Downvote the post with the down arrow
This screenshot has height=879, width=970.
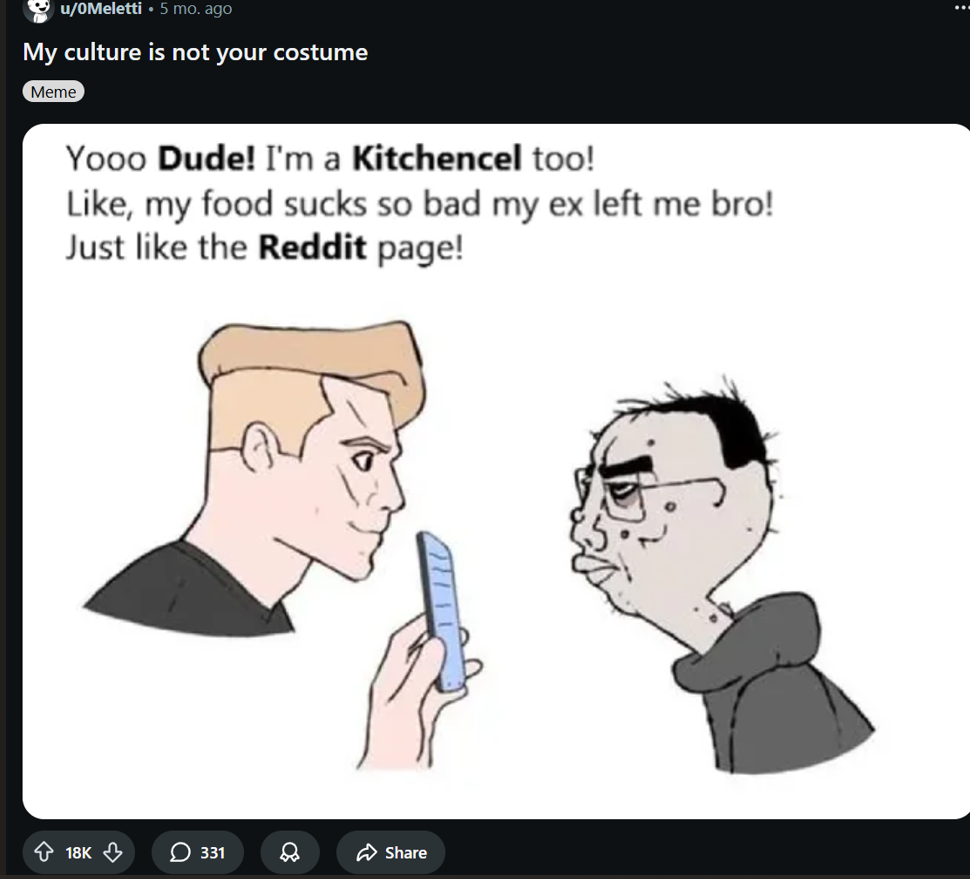tap(113, 852)
